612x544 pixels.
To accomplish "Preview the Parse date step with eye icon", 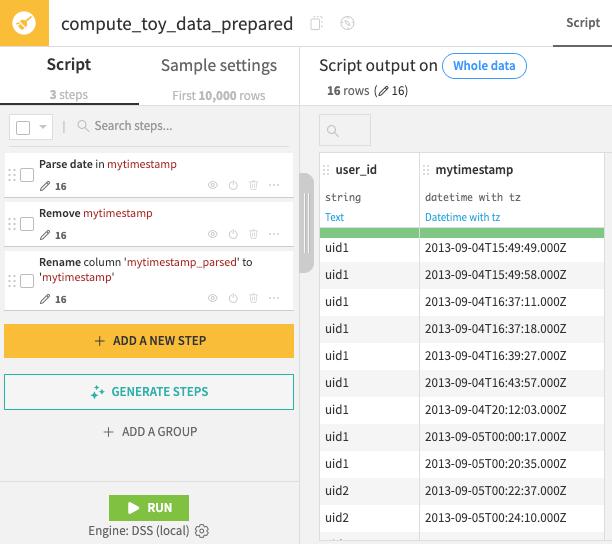I will point(212,186).
